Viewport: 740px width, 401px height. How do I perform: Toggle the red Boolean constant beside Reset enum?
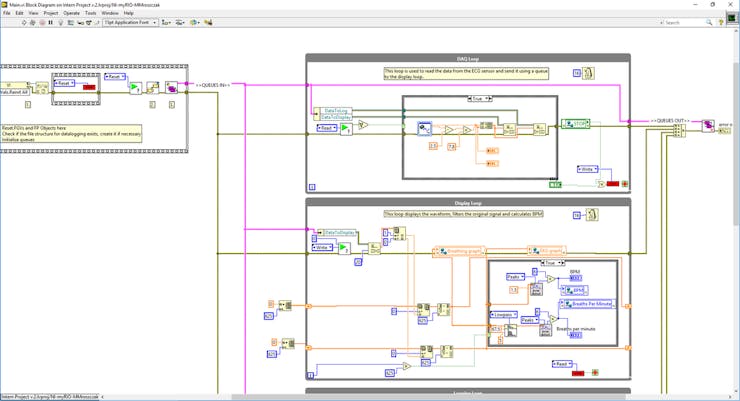click(x=89, y=87)
